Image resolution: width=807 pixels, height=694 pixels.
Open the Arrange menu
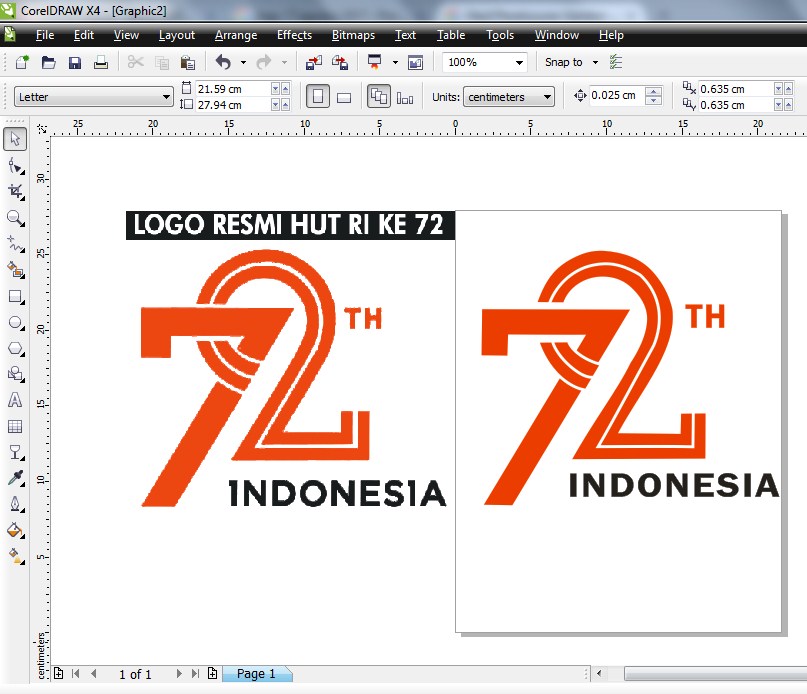[x=236, y=35]
